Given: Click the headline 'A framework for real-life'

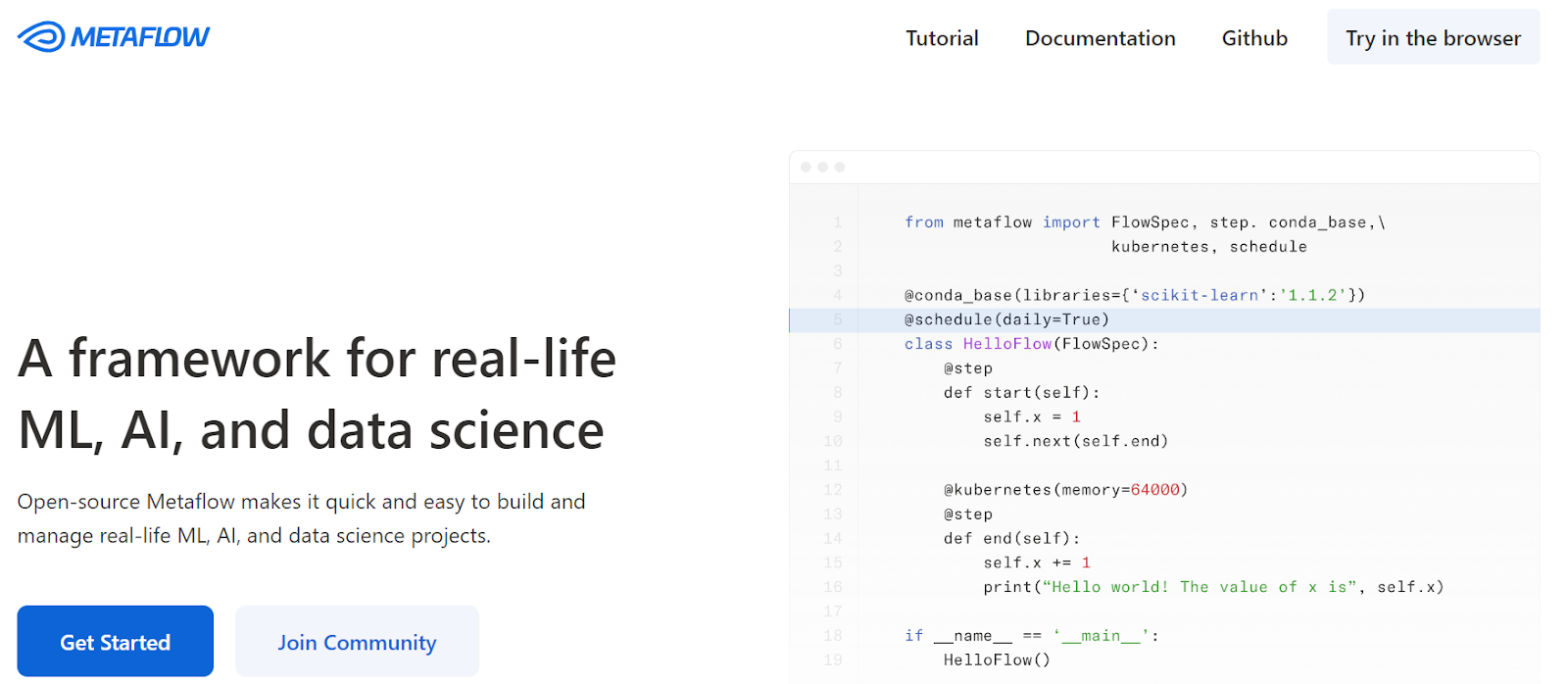Looking at the screenshot, I should [317, 358].
